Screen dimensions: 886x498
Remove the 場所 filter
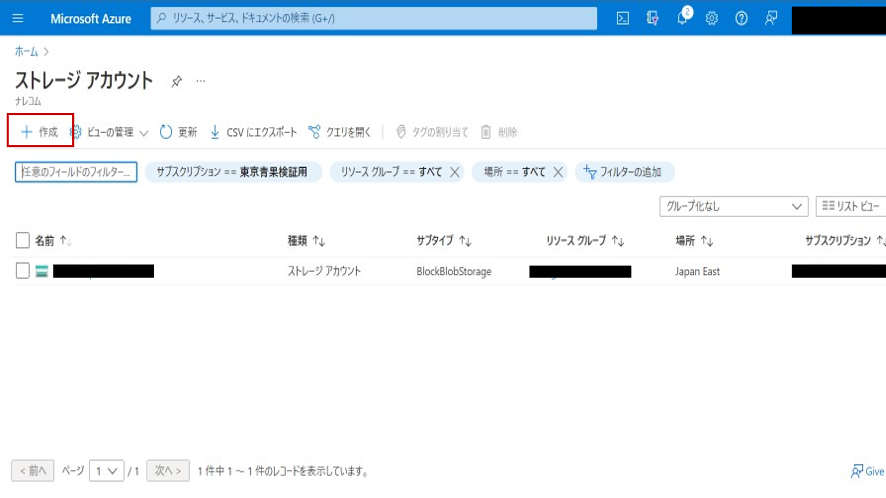tap(558, 172)
